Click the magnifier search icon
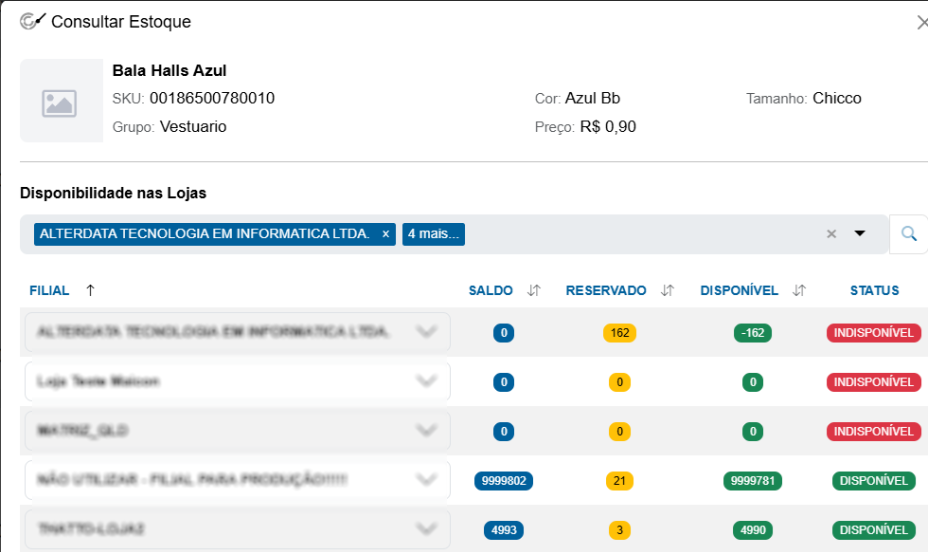Viewport: 928px width, 552px height. tap(908, 234)
